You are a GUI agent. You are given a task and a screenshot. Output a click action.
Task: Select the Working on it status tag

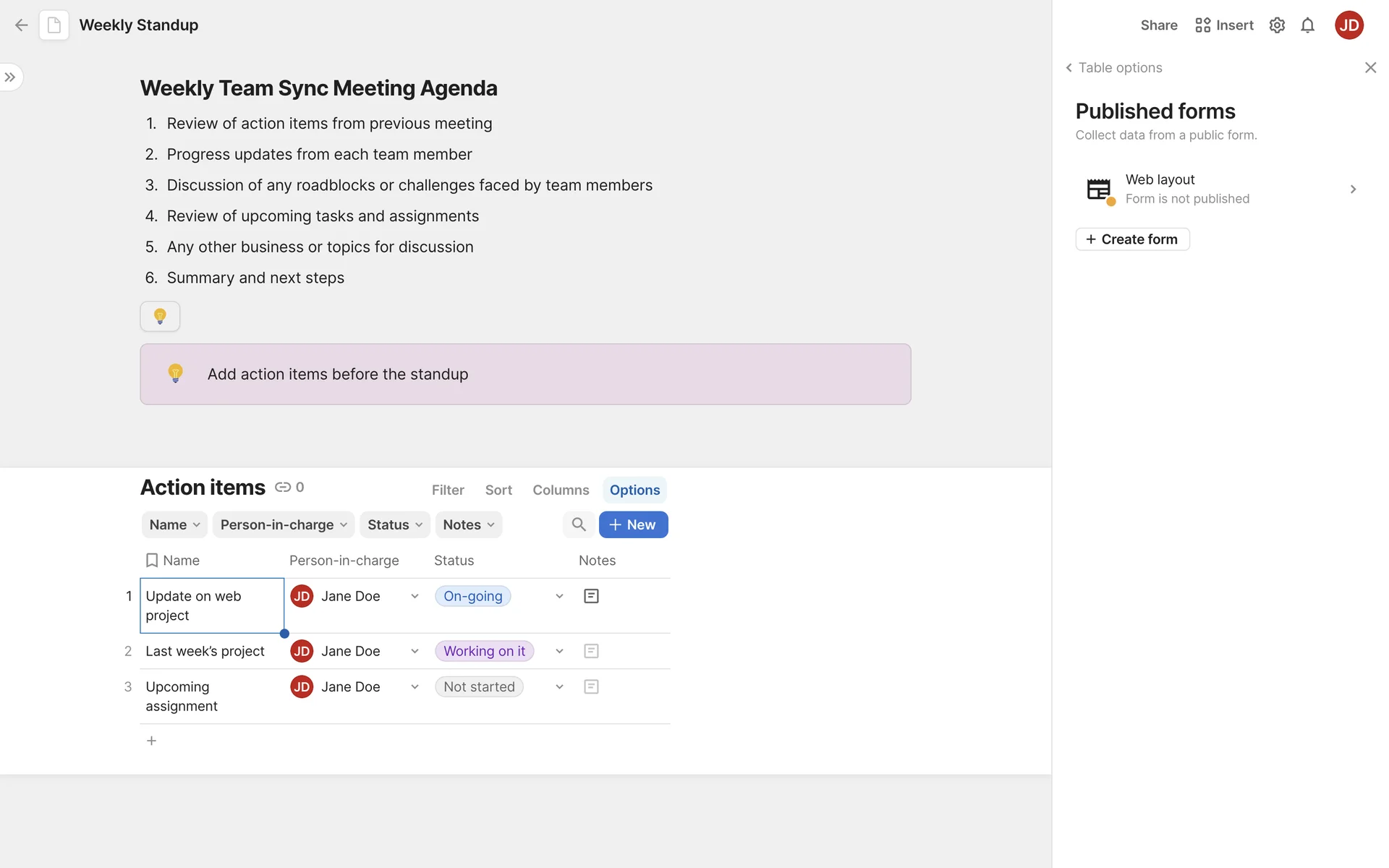point(484,651)
